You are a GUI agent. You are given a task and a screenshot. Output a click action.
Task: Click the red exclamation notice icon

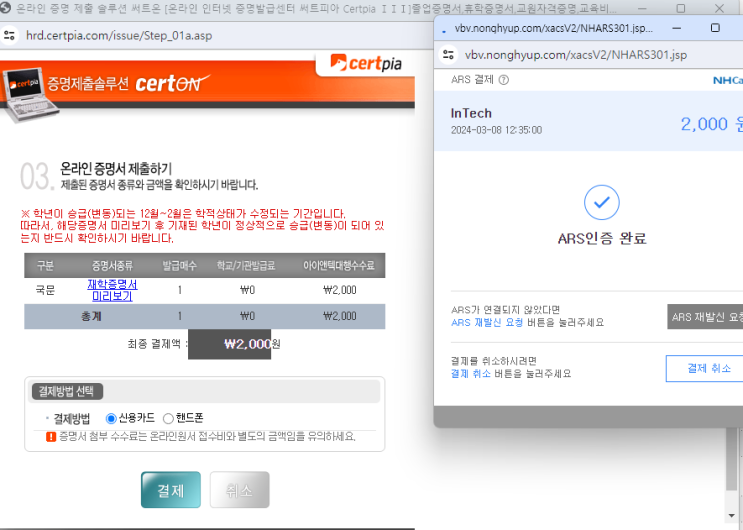[x=51, y=436]
